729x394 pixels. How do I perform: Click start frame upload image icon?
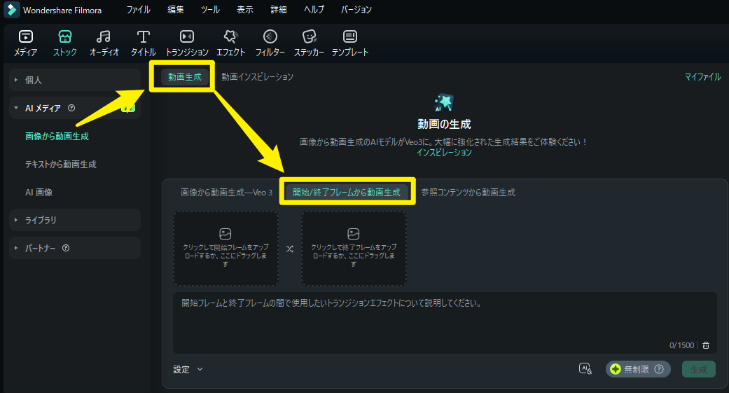click(x=225, y=234)
